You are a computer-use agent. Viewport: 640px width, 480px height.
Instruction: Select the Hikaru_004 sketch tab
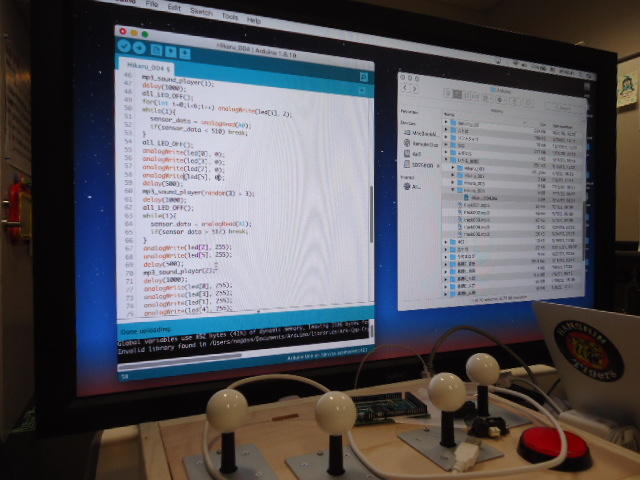point(146,67)
